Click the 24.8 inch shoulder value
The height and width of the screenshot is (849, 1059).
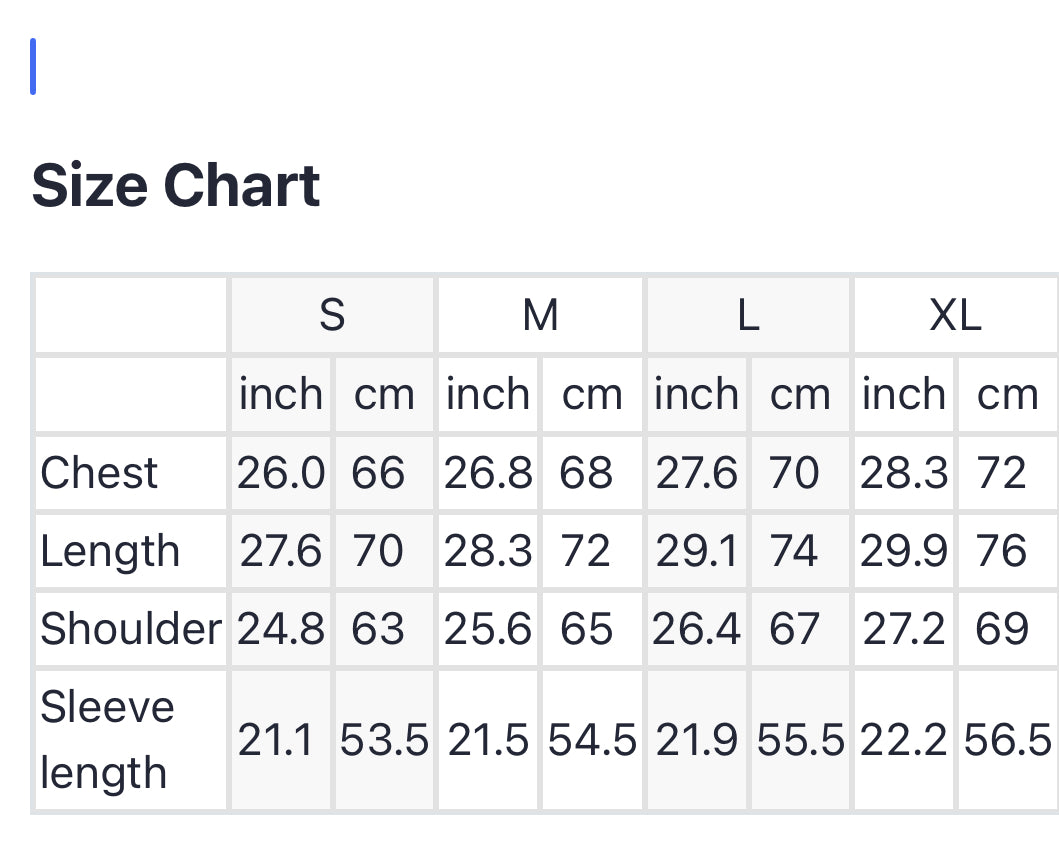point(281,629)
